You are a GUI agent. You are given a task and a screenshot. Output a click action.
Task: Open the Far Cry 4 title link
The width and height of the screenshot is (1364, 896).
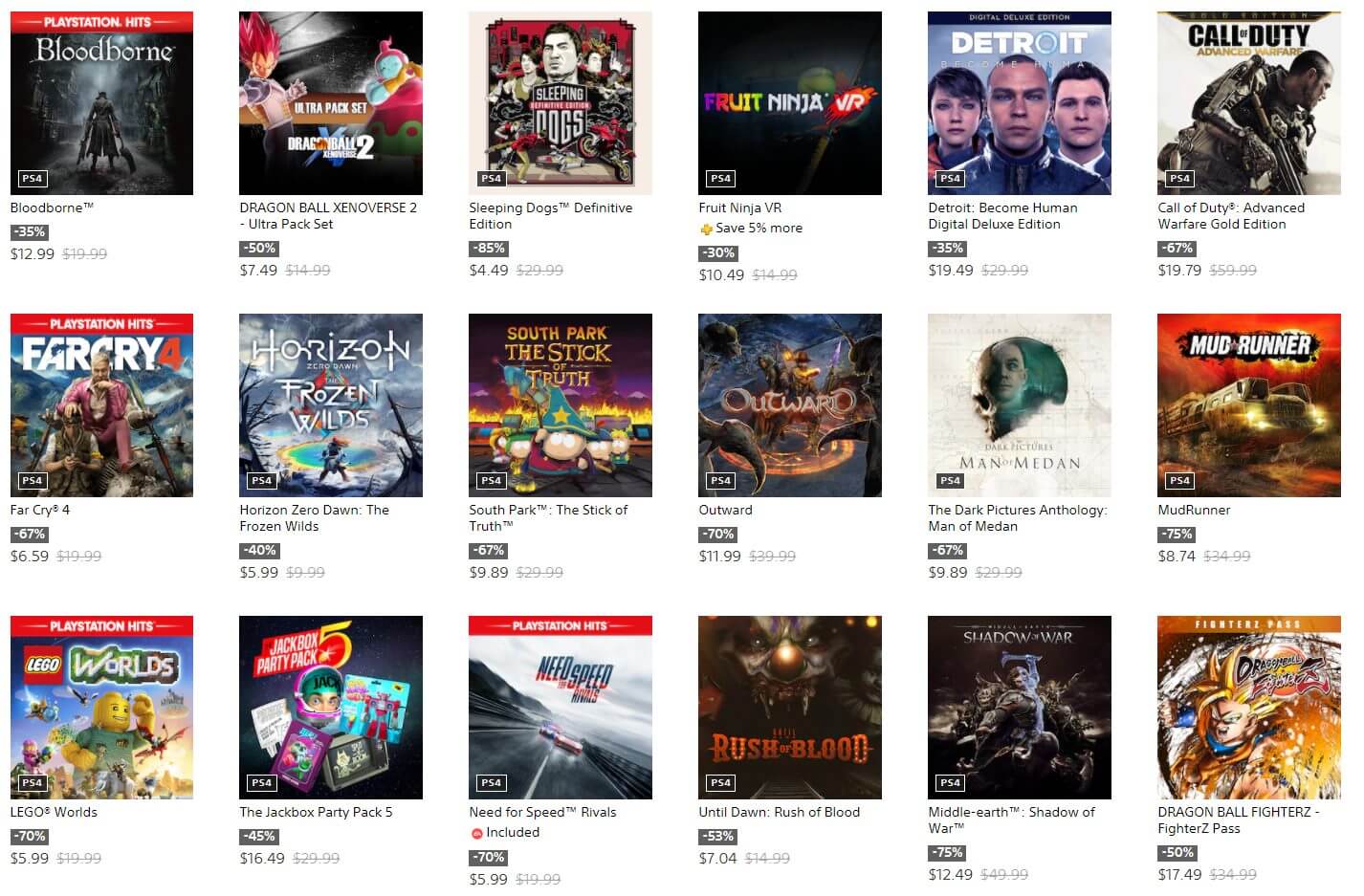pyautogui.click(x=40, y=510)
